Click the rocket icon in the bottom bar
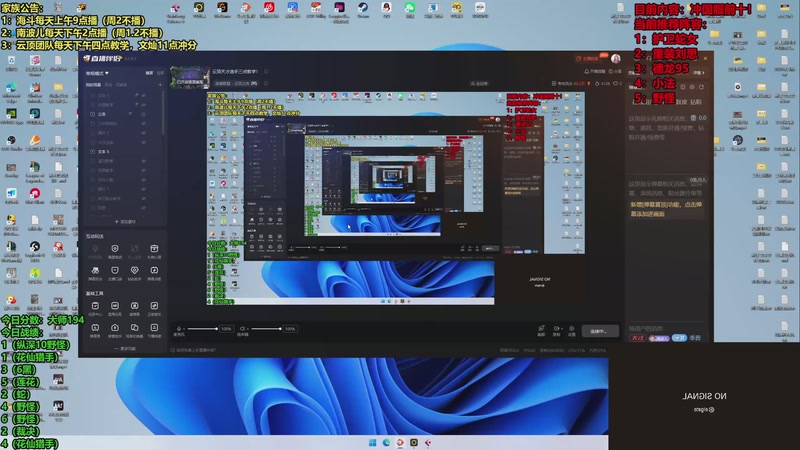 click(541, 329)
